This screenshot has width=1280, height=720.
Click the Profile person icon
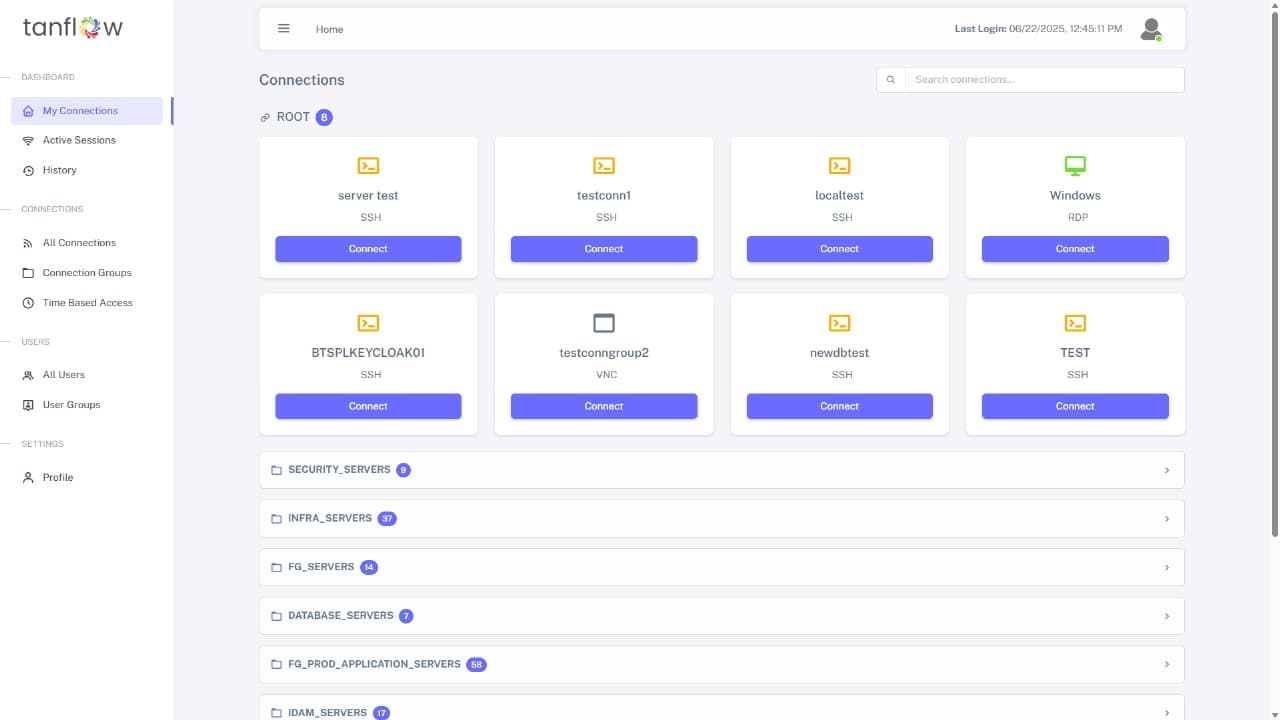(x=28, y=478)
